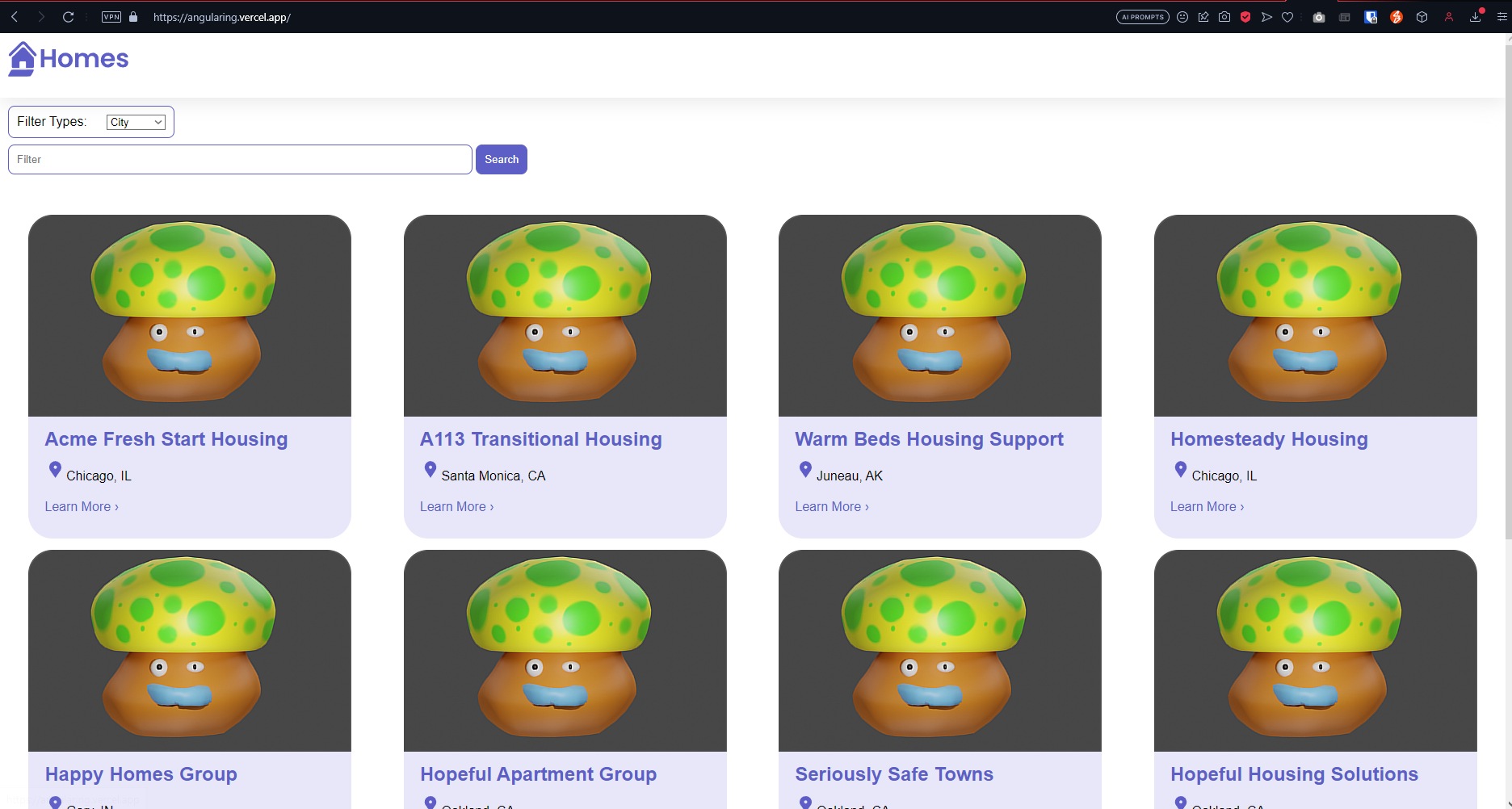Expand the City filter type dropdown
1512x809 pixels.
pos(136,122)
